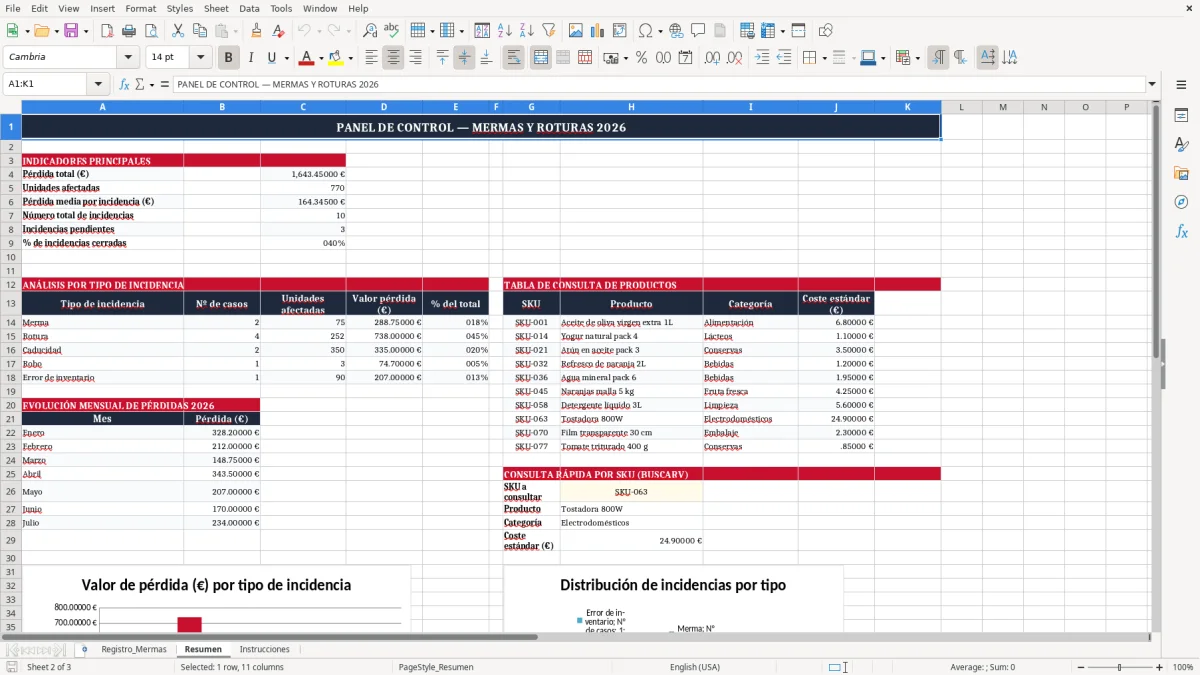Image resolution: width=1200 pixels, height=675 pixels.
Task: Click the Insert Image icon
Action: (575, 31)
